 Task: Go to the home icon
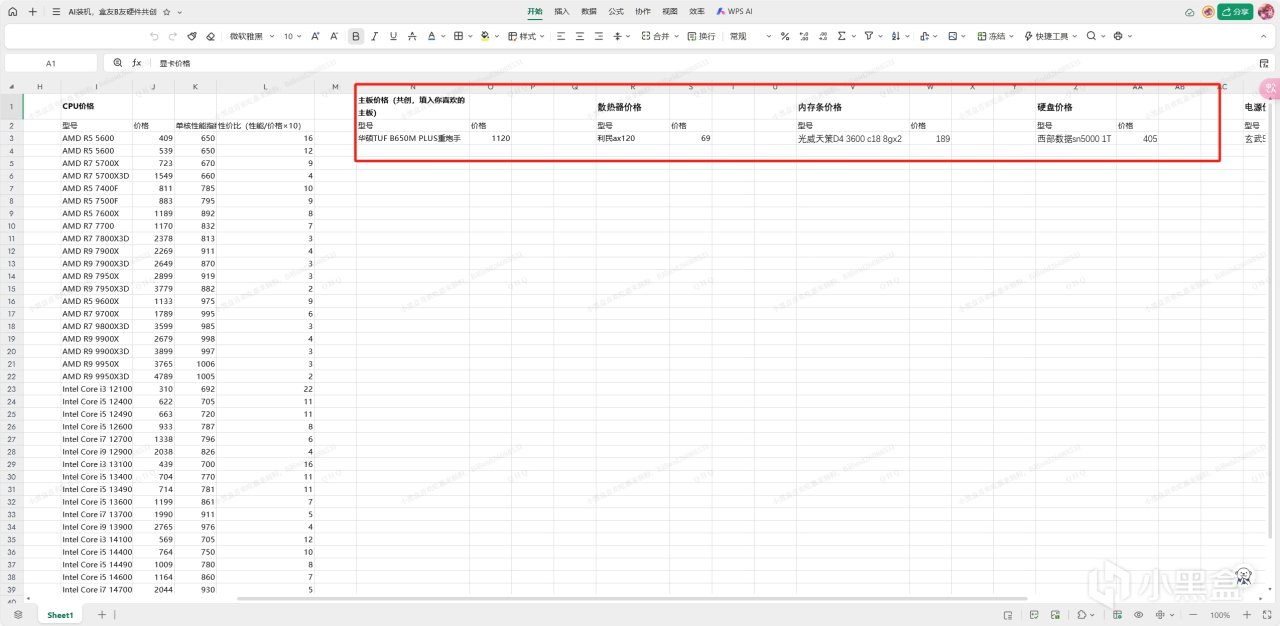[13, 12]
